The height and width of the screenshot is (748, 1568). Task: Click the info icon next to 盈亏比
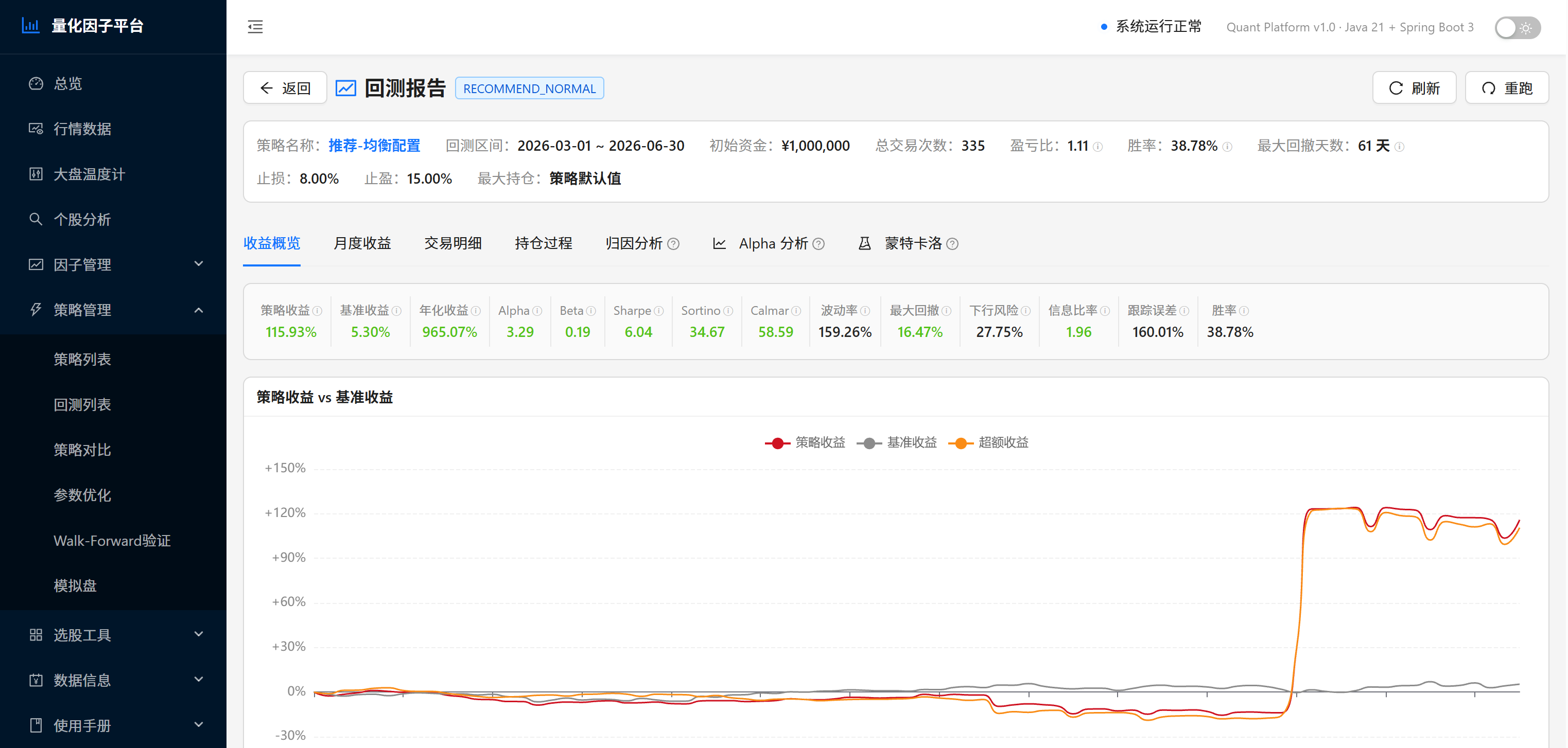point(1097,147)
